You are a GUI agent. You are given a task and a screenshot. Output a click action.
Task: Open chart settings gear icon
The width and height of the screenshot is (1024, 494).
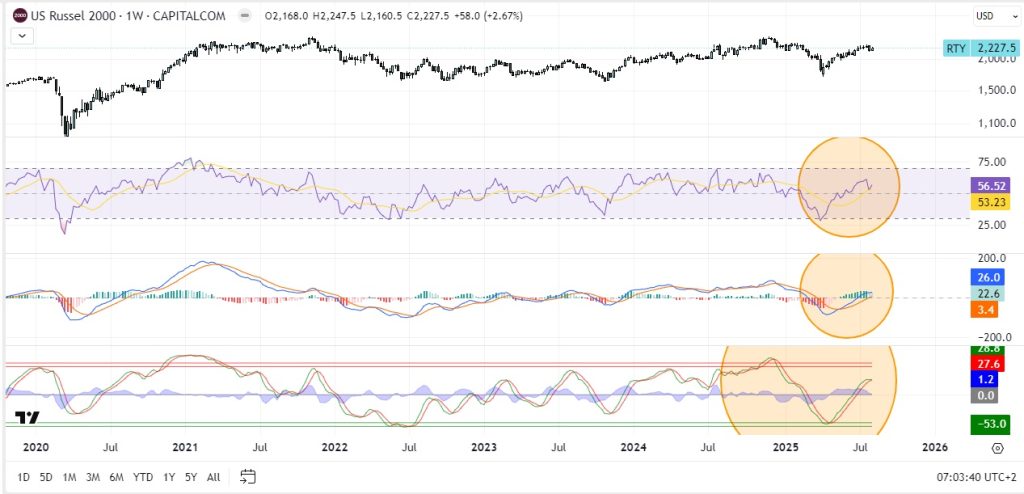[x=997, y=448]
